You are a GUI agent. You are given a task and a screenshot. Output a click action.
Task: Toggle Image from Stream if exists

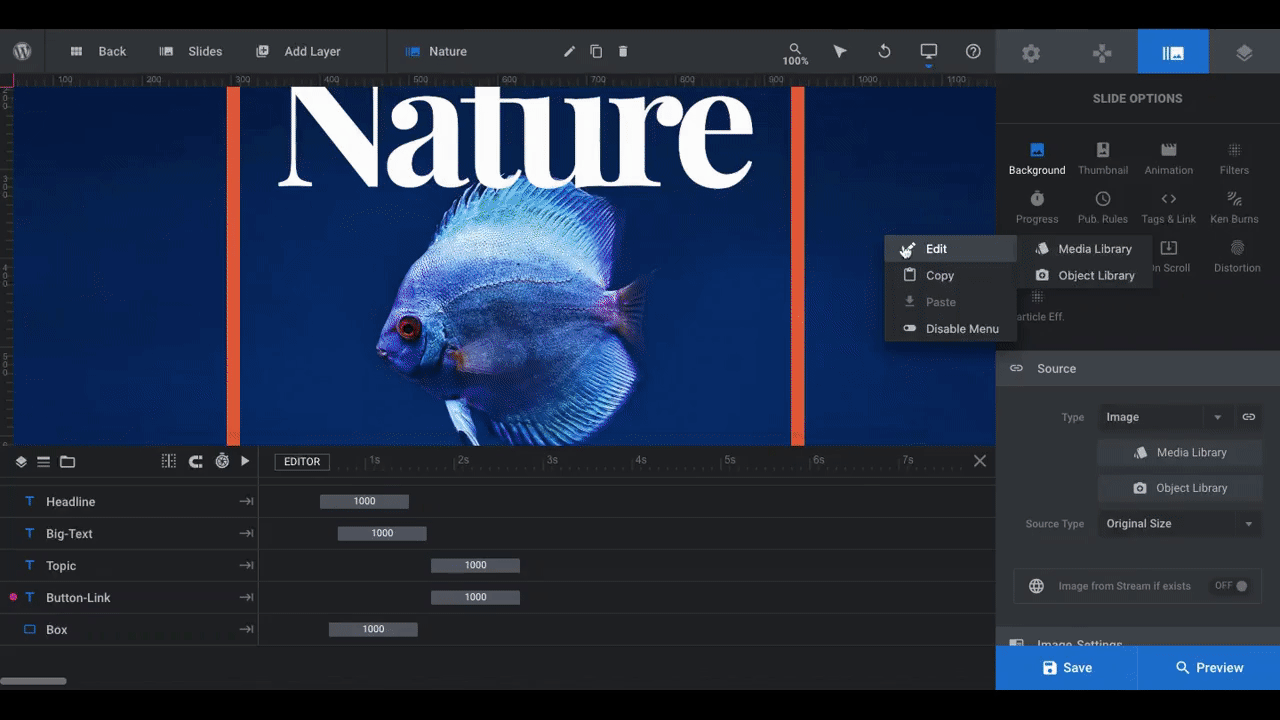1231,586
